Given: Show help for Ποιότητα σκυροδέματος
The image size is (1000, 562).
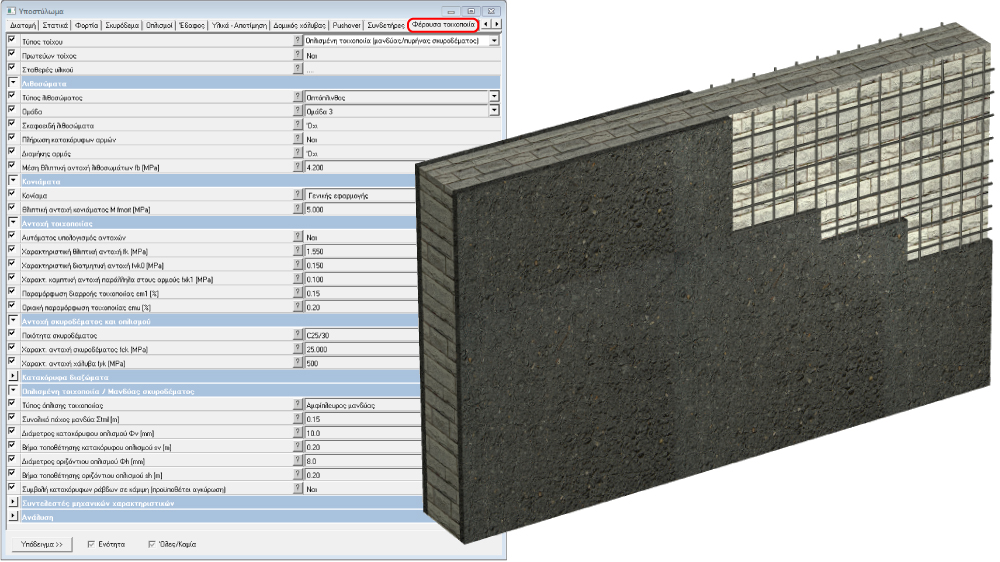Looking at the screenshot, I should pos(298,336).
